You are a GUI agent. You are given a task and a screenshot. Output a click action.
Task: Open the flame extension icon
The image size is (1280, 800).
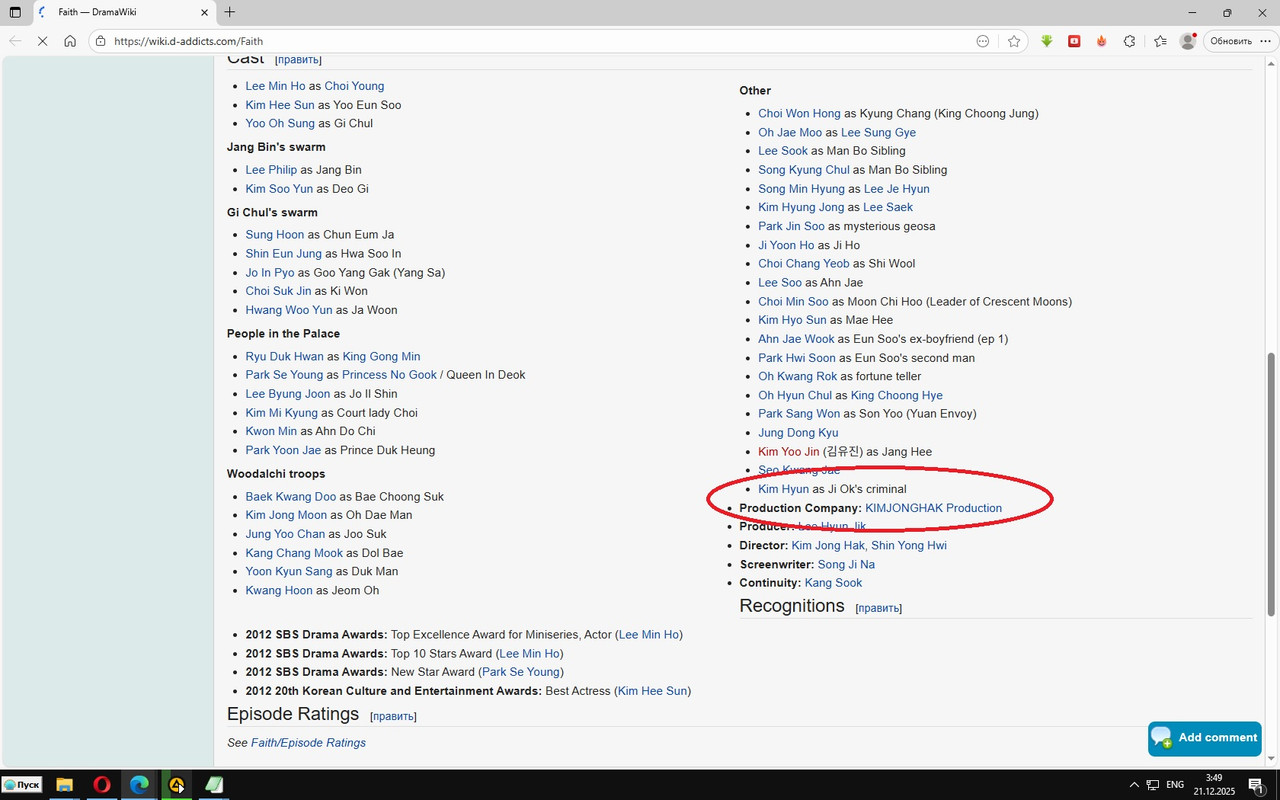tap(1102, 41)
